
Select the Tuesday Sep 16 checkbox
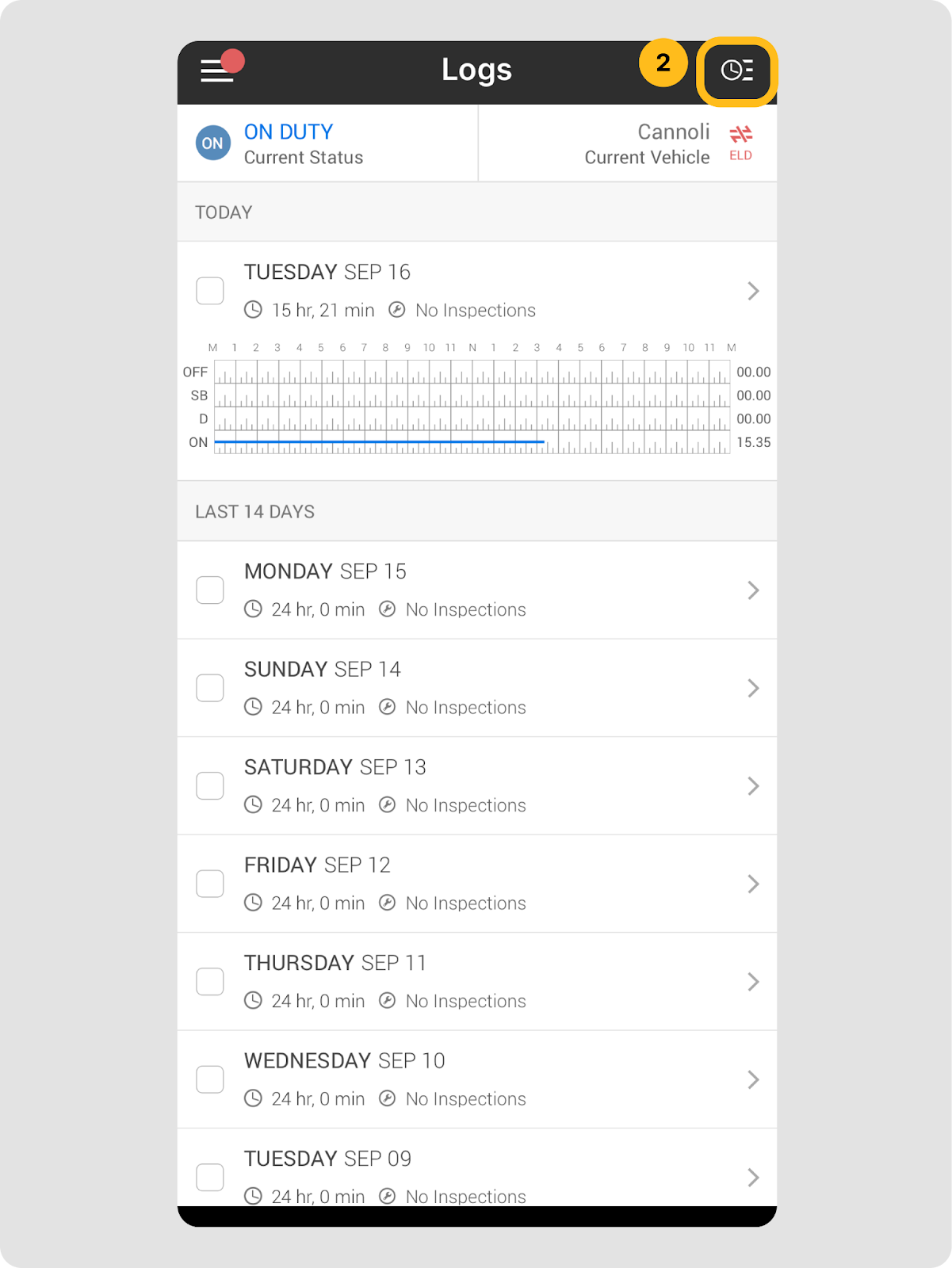tap(210, 291)
